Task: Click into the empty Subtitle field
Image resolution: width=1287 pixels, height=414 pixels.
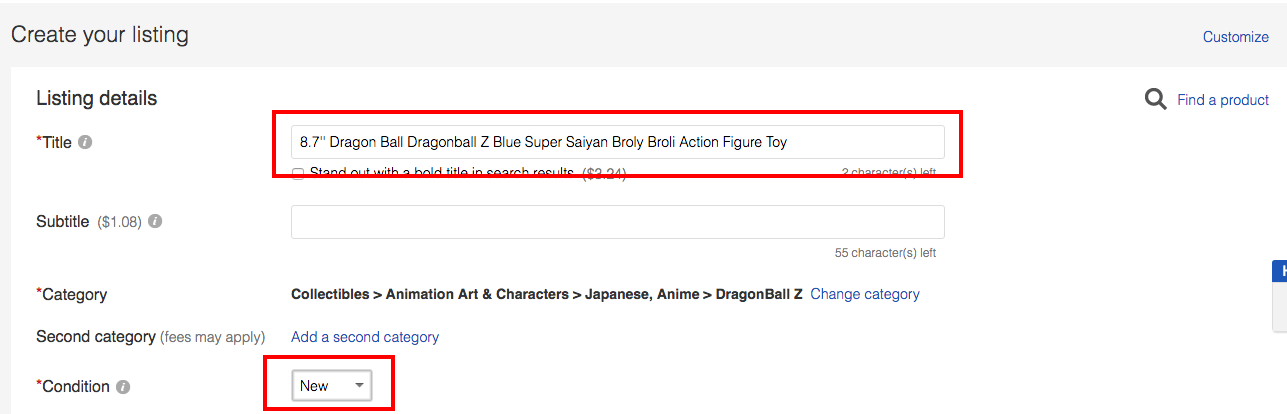Action: [618, 222]
